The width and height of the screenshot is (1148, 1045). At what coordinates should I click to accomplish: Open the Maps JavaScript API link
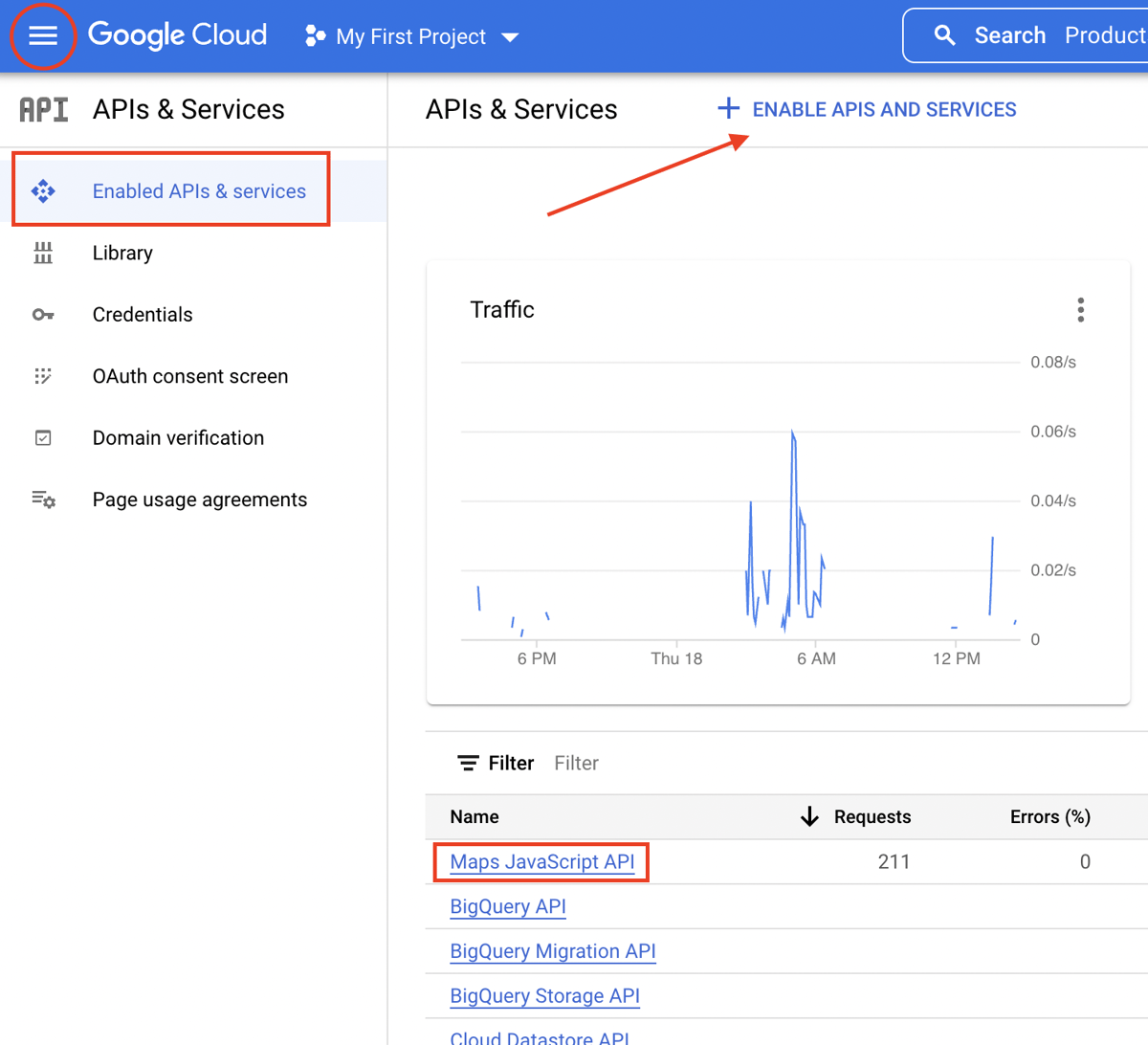[541, 862]
